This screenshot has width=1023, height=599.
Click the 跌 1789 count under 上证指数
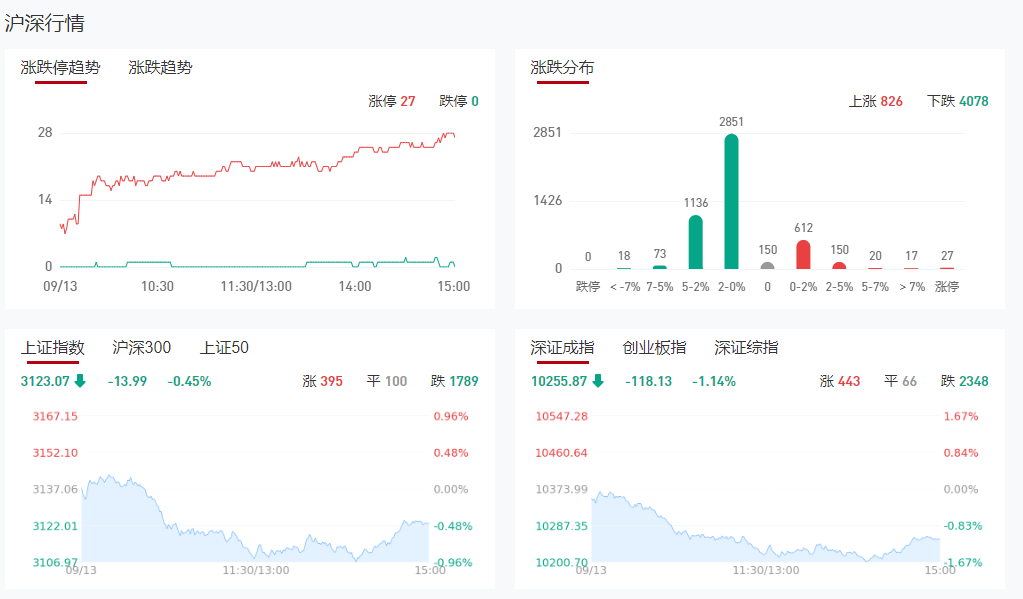click(x=454, y=381)
